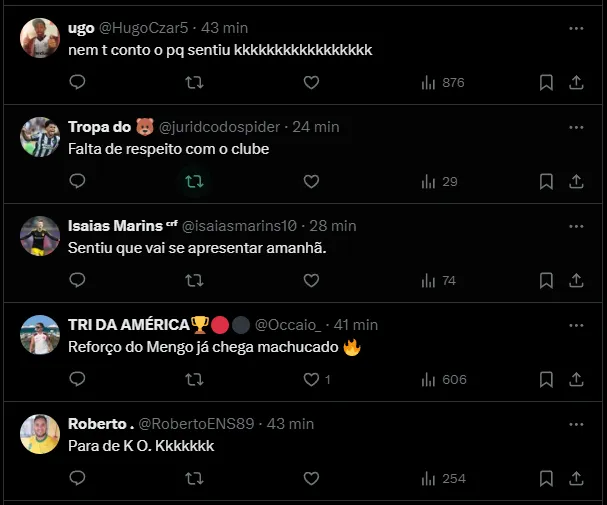Repost TRI DA AMÉRICA's tweet
The image size is (607, 505).
[195, 379]
